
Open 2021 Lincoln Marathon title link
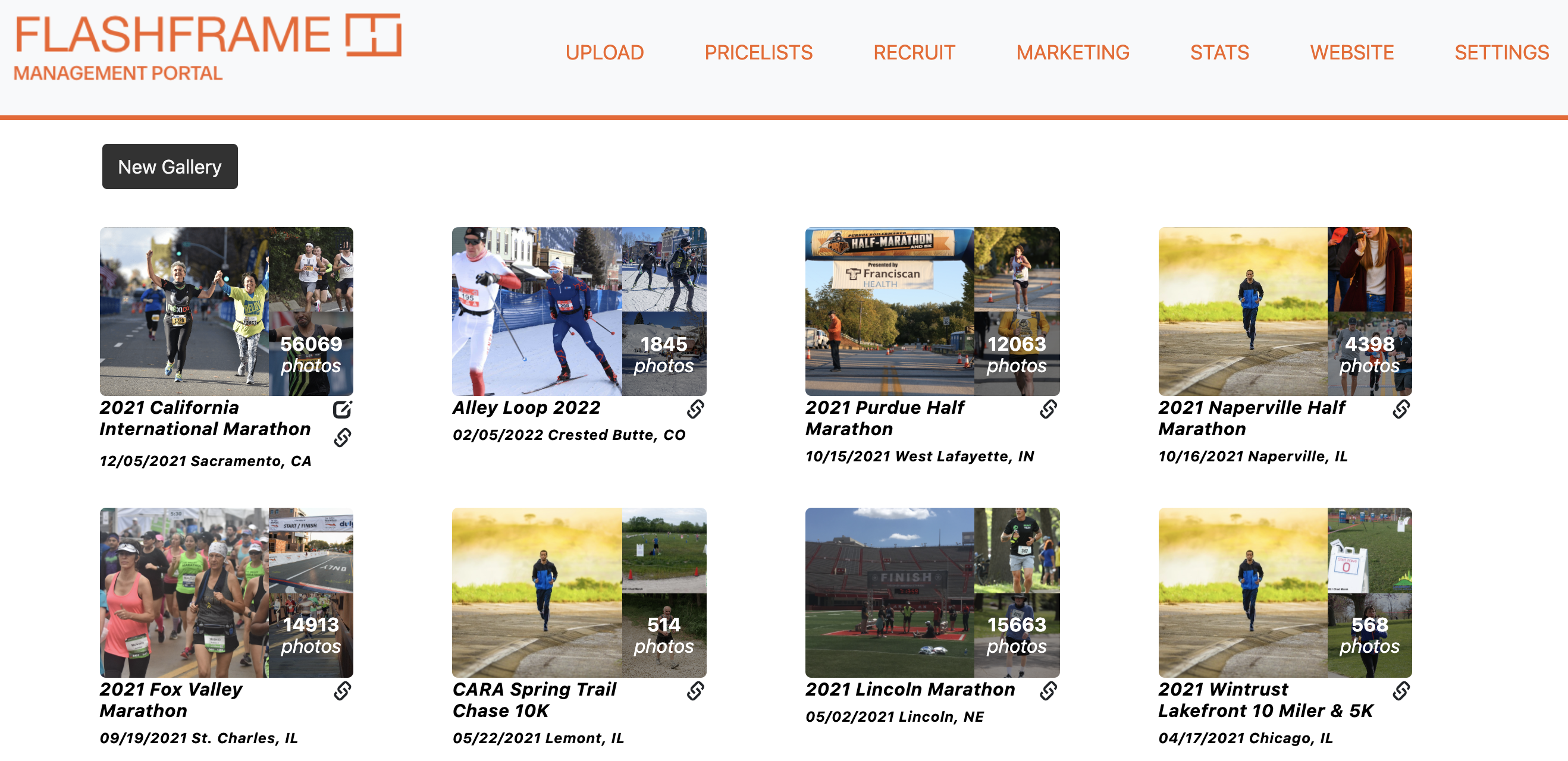click(x=910, y=689)
